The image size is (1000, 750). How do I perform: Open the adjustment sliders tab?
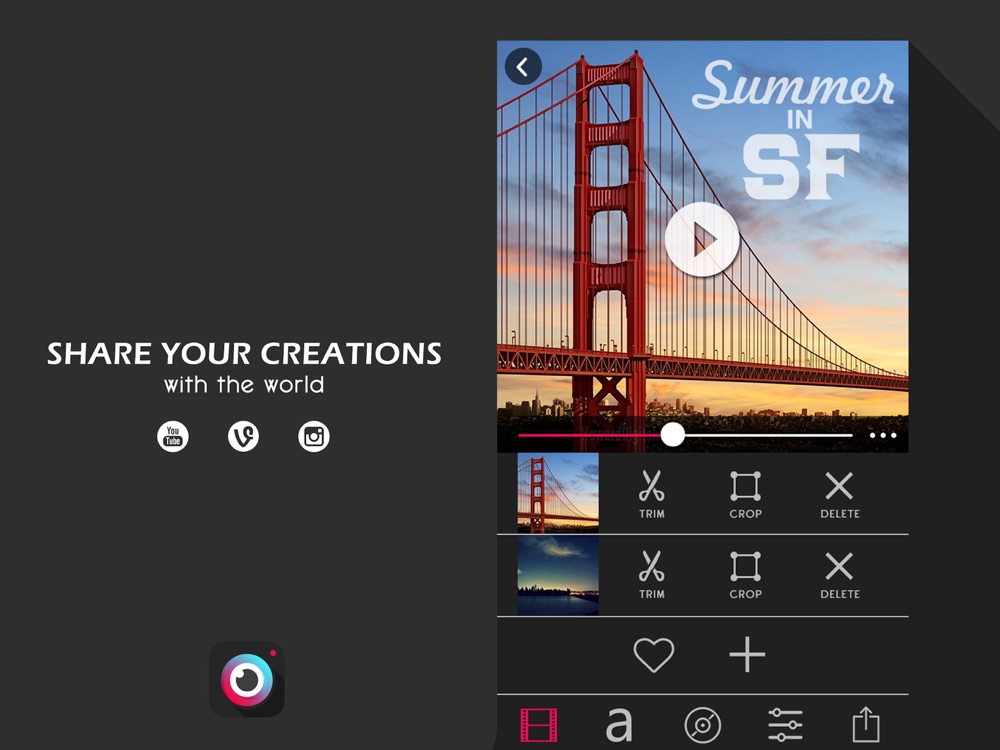785,725
